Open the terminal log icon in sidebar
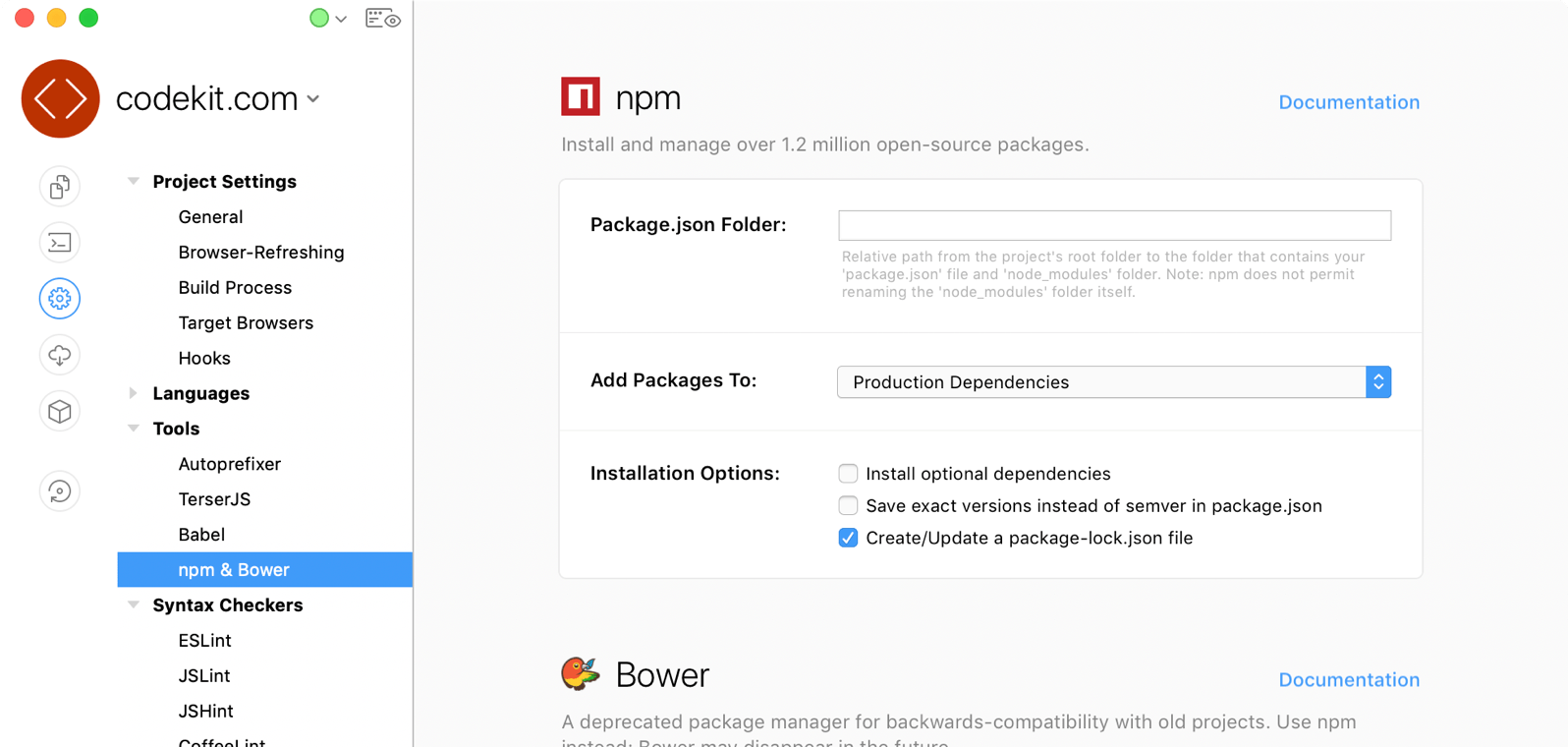The height and width of the screenshot is (747, 1568). click(x=60, y=243)
